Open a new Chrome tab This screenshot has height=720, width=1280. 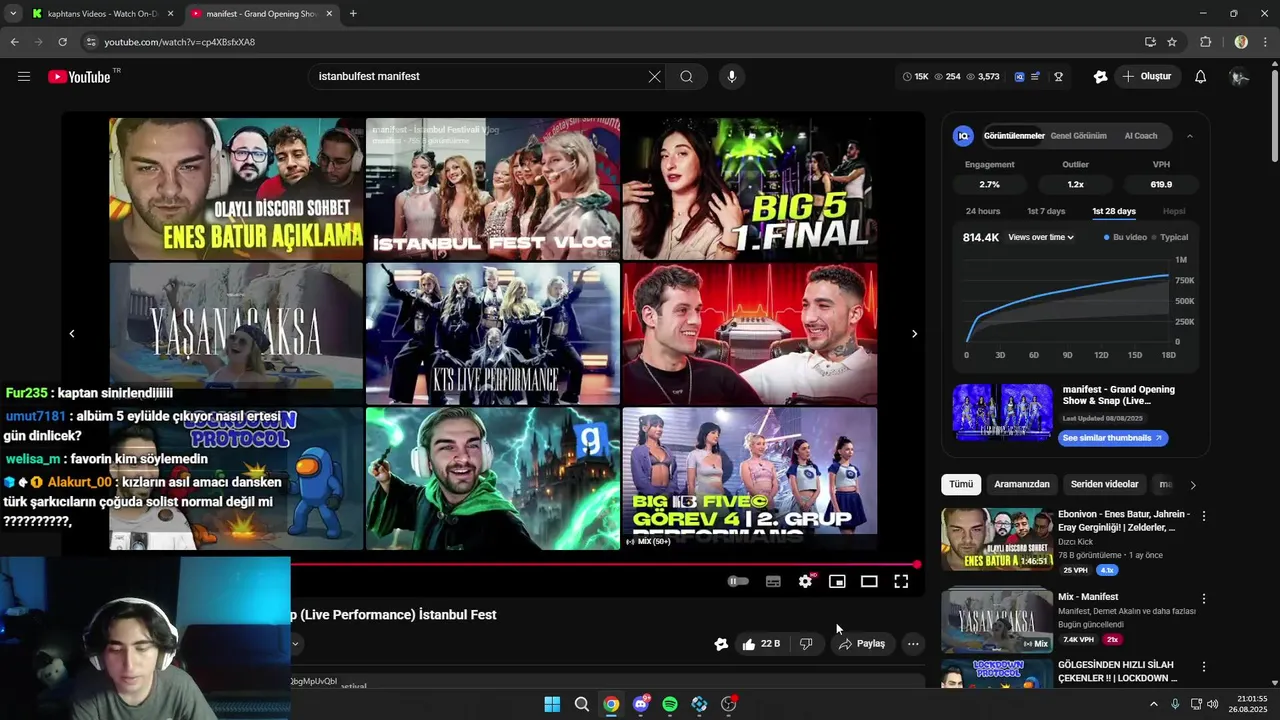pos(353,14)
